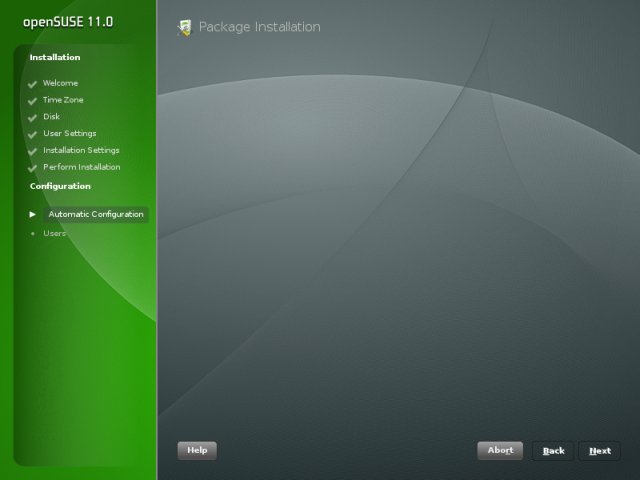Screen dimensions: 640x480
Task: Select the Welcome step label
Action: pos(60,83)
